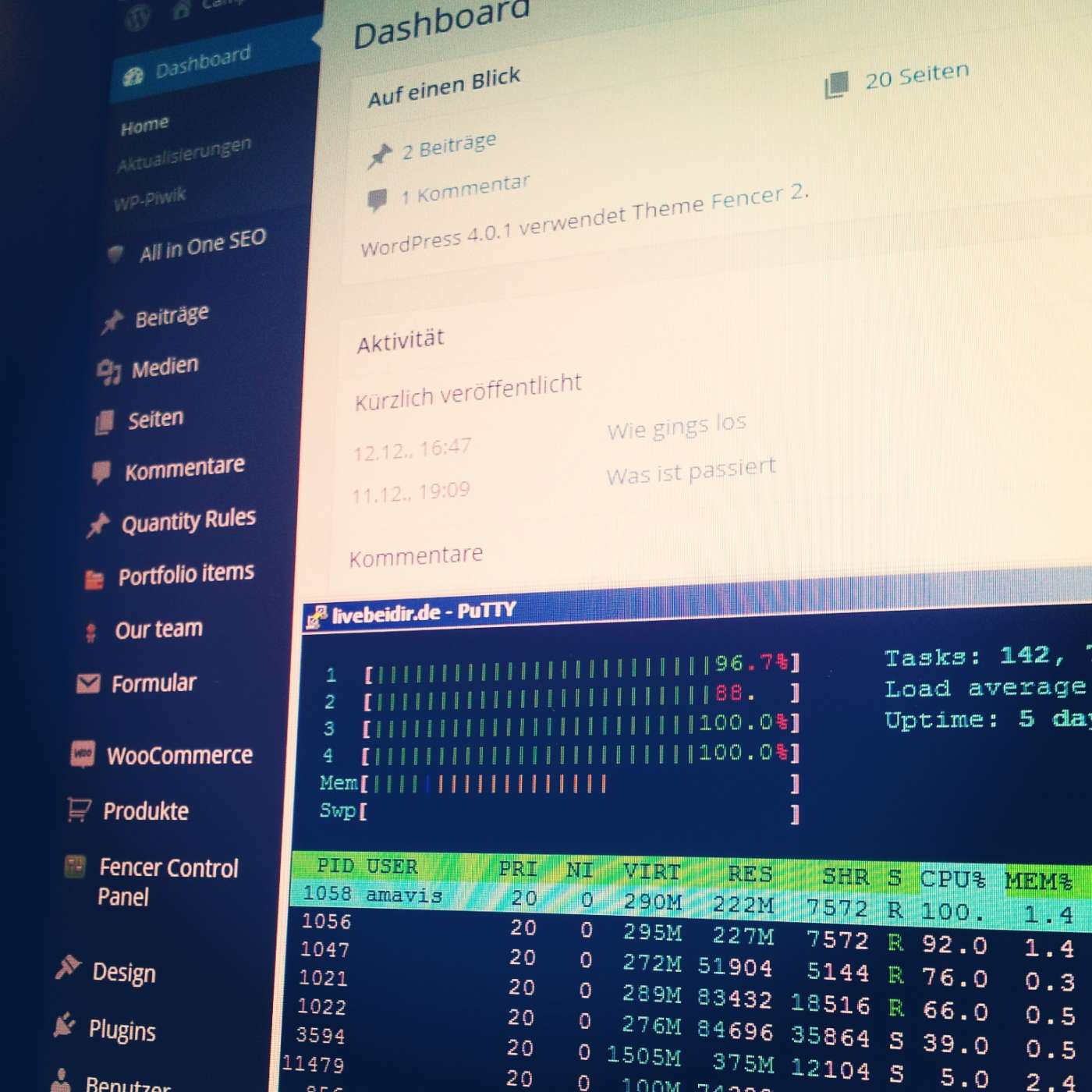Viewport: 1092px width, 1092px height.
Task: Click the Benutzer user icon
Action: pyautogui.click(x=60, y=1080)
